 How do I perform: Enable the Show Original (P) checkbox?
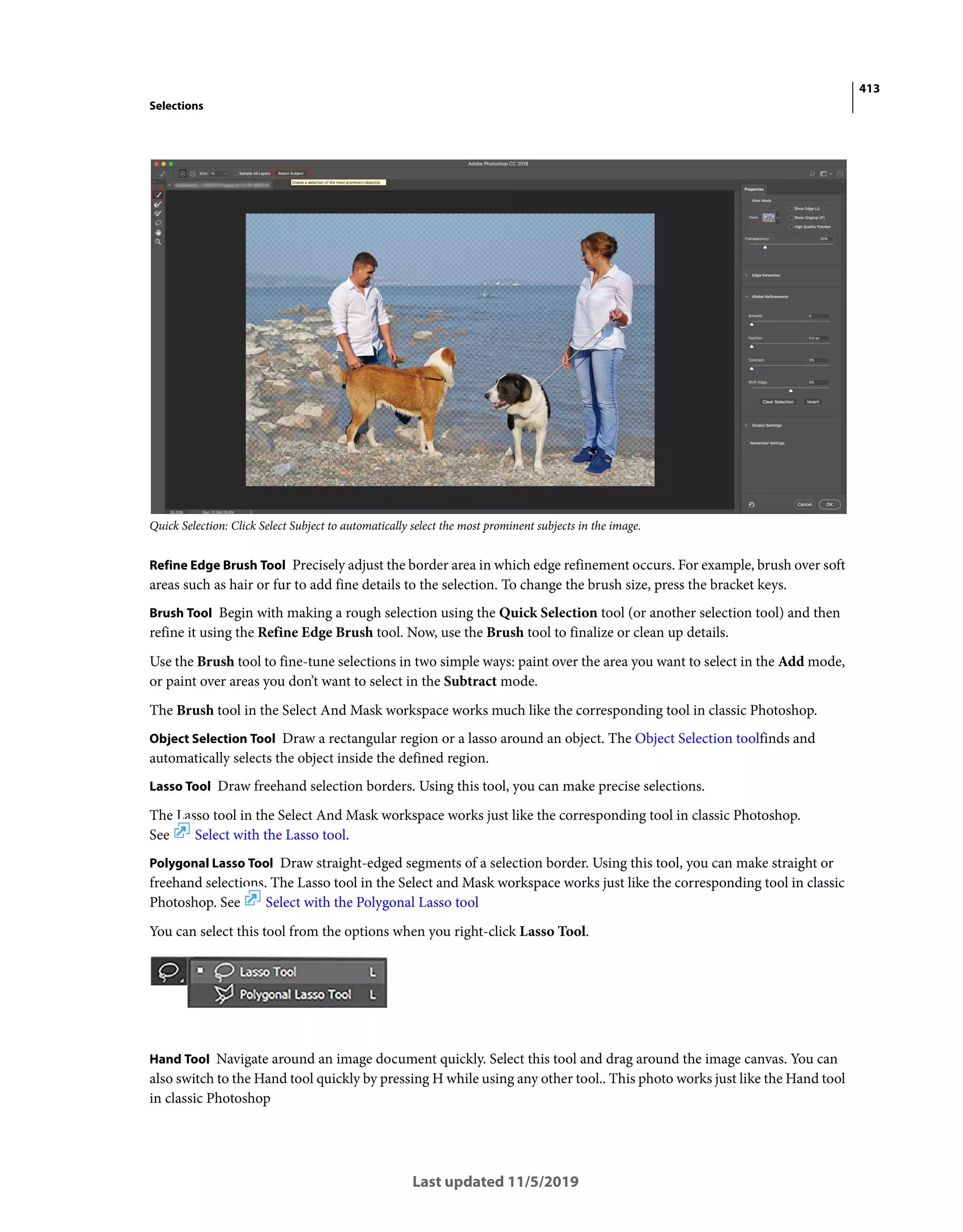[791, 218]
